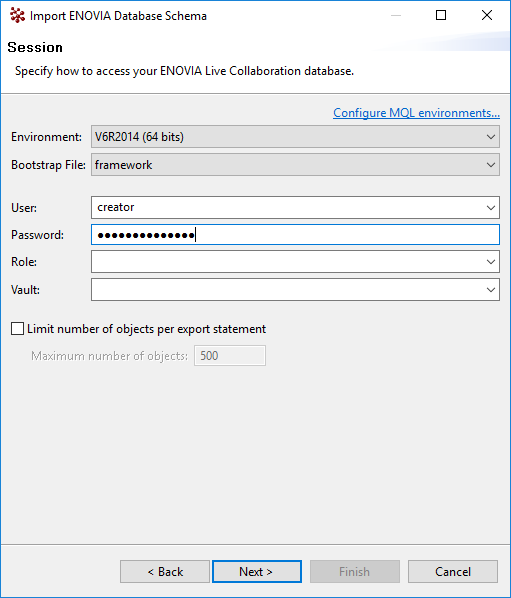The height and width of the screenshot is (598, 511).
Task: Go to previous page with Back button
Action: pos(165,572)
